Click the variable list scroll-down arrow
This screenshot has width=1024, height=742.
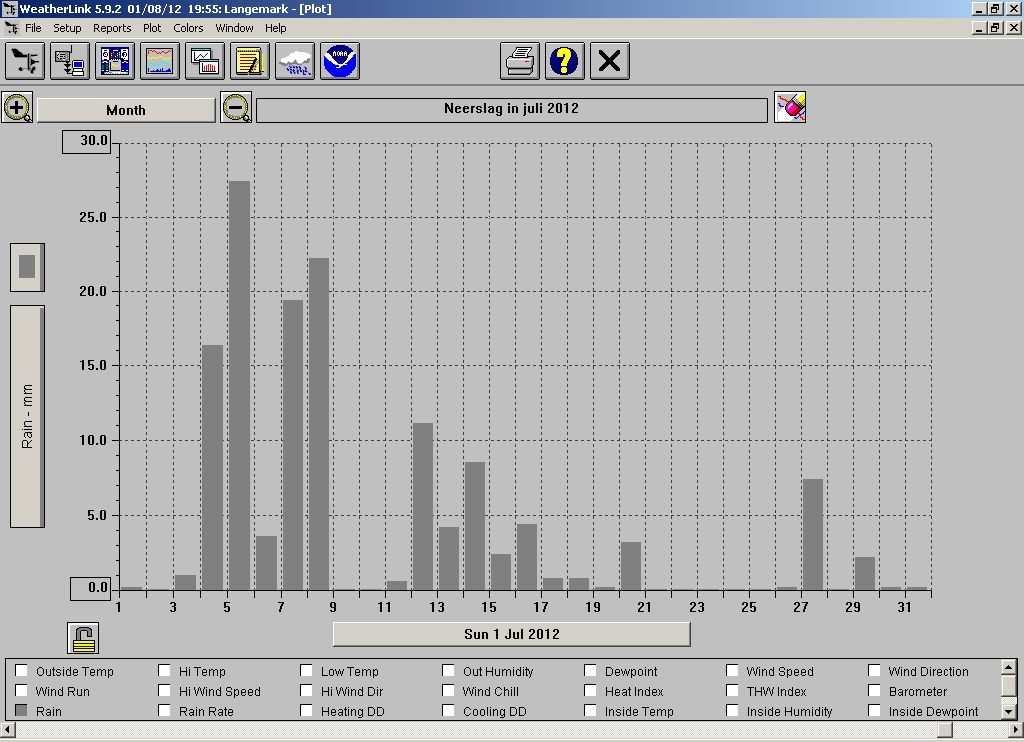[1008, 711]
